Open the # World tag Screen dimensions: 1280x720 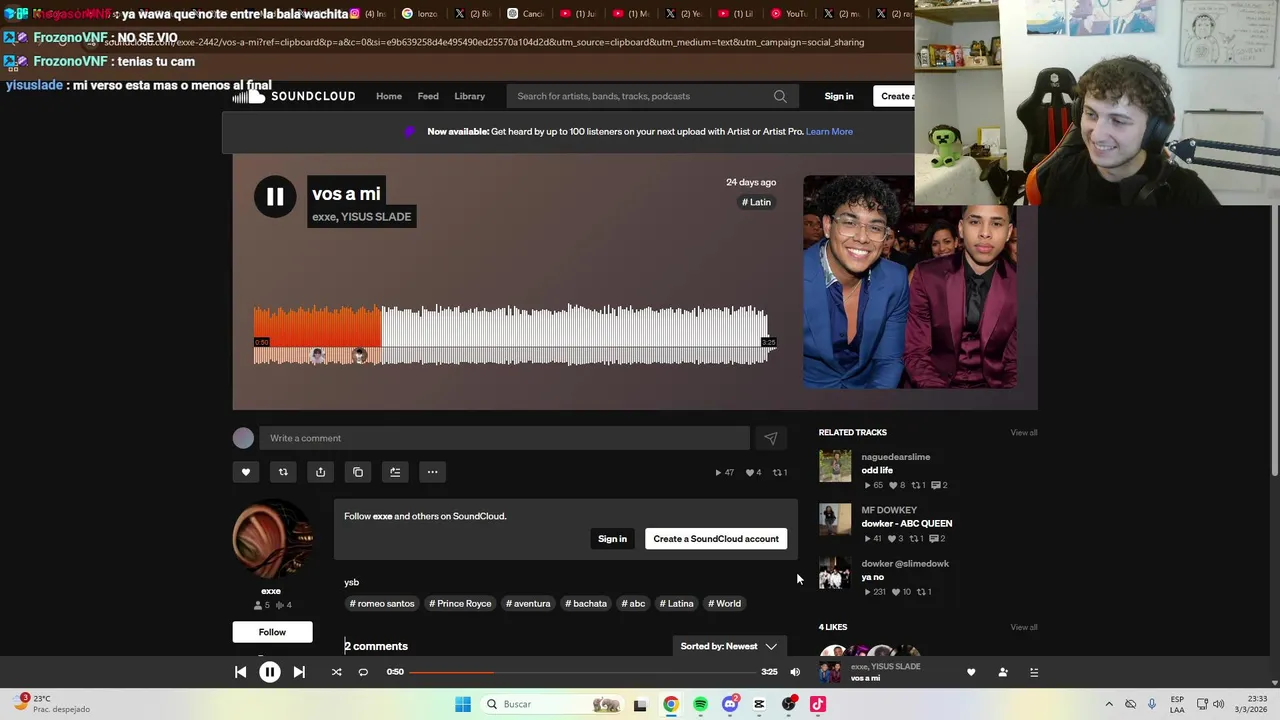click(x=725, y=603)
